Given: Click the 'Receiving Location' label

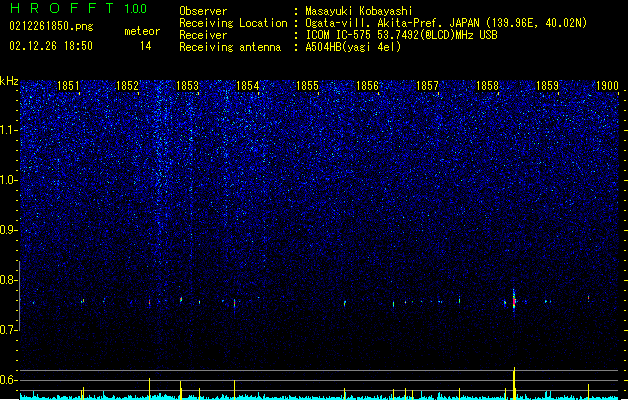Looking at the screenshot, I should (x=233, y=23).
